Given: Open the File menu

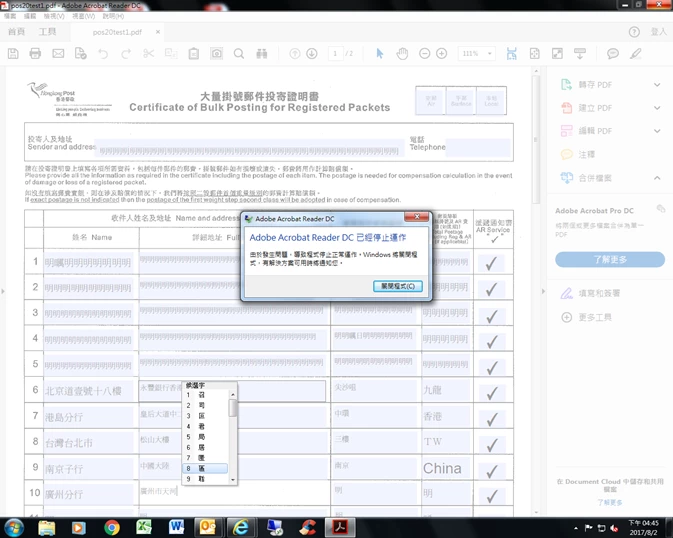Looking at the screenshot, I should (x=10, y=16).
